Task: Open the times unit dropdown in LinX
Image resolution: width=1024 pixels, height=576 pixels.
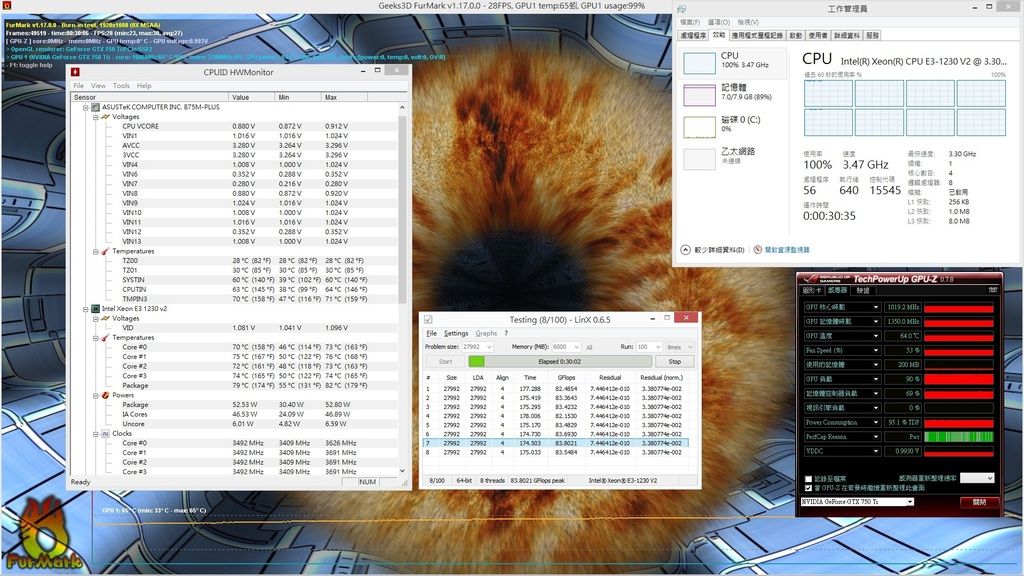Action: pyautogui.click(x=680, y=347)
